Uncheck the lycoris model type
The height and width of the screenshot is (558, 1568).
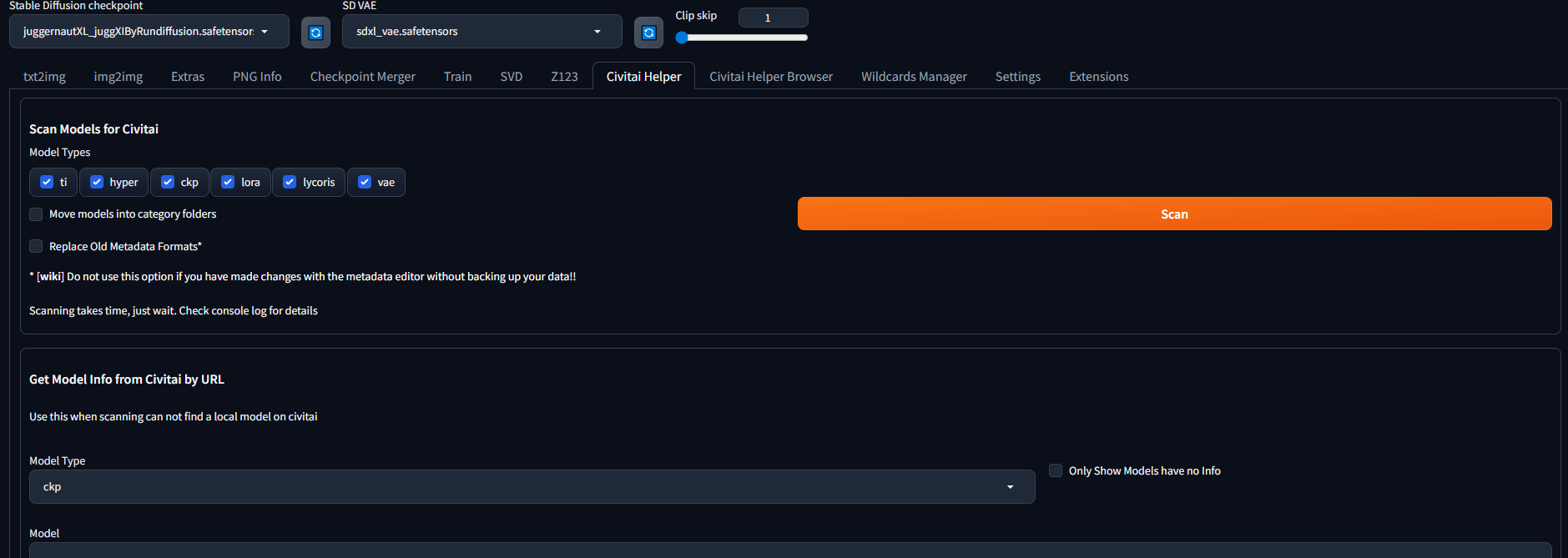290,182
